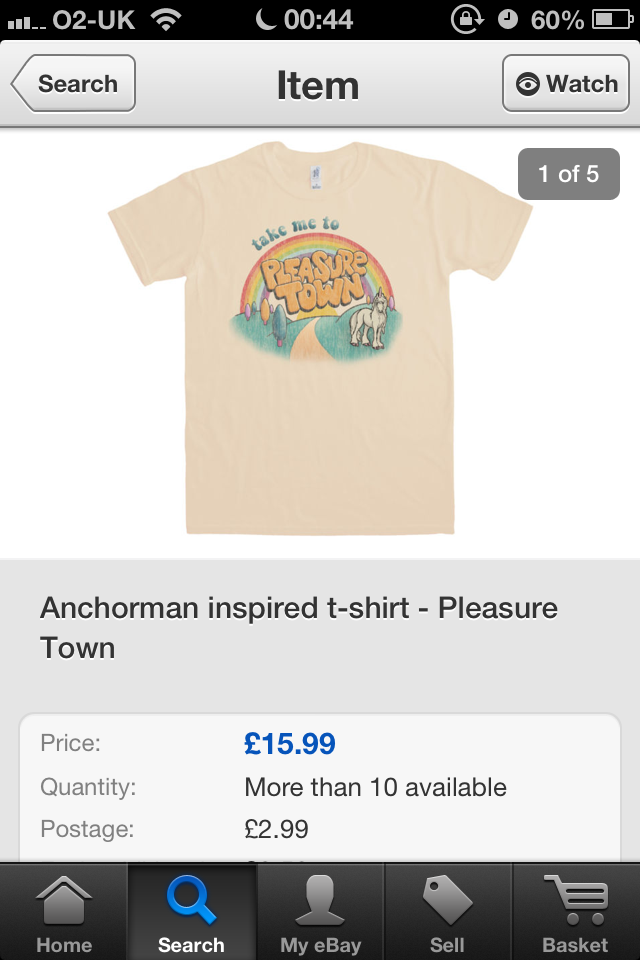Image resolution: width=640 pixels, height=960 pixels.
Task: Tap the £15.99 price value
Action: [x=289, y=743]
